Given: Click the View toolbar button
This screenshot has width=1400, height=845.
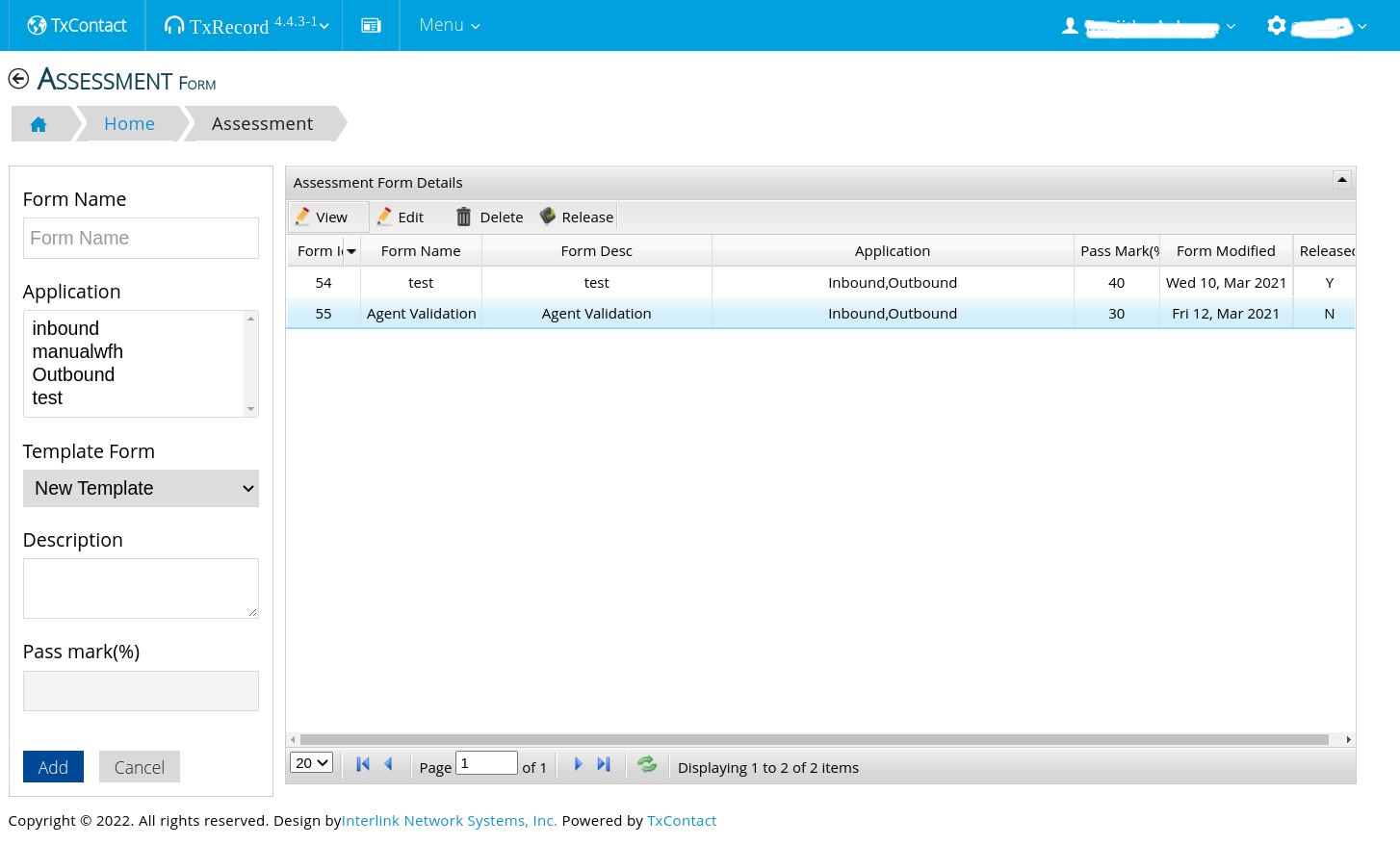Looking at the screenshot, I should pyautogui.click(x=327, y=218).
